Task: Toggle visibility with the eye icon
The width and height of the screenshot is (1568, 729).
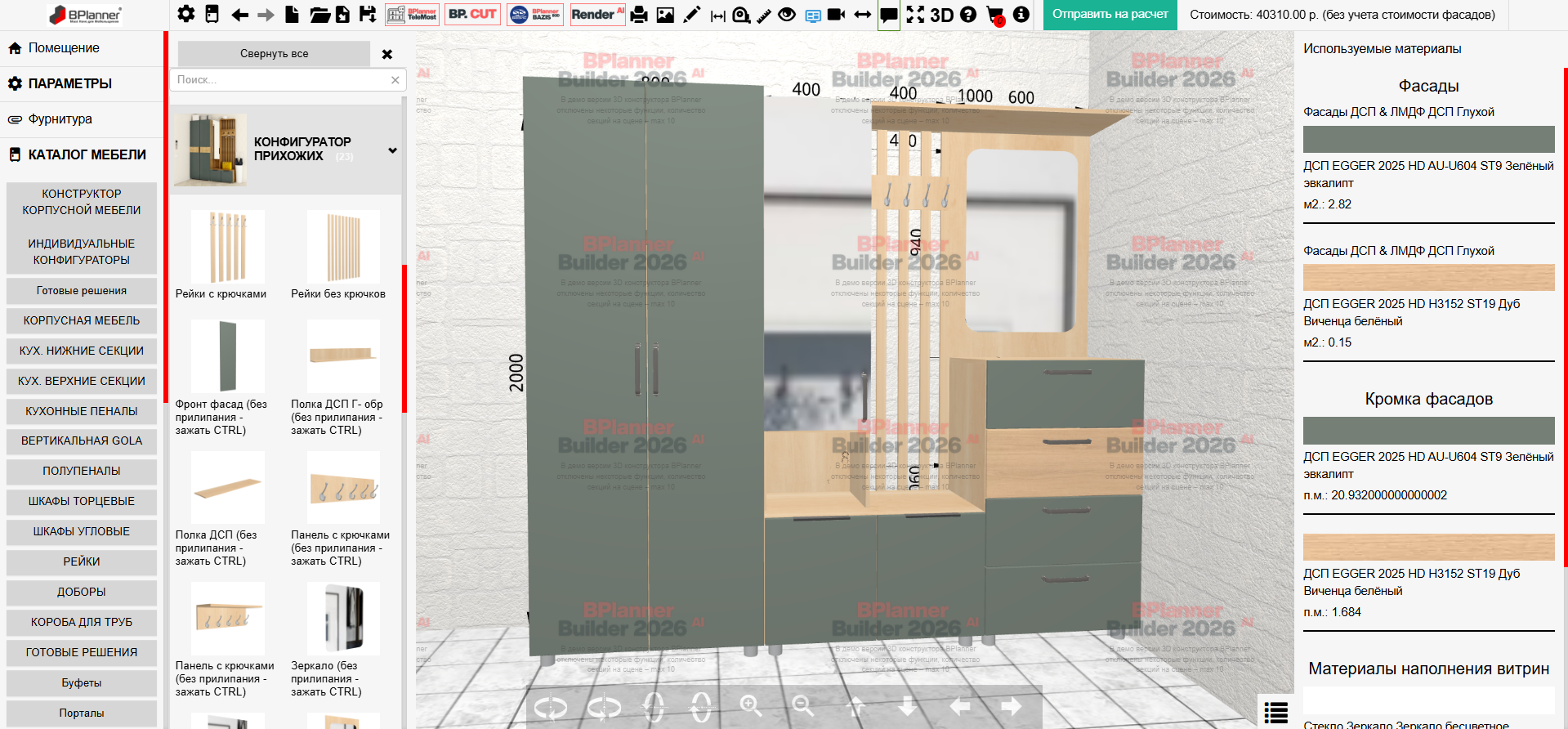Action: pyautogui.click(x=787, y=14)
